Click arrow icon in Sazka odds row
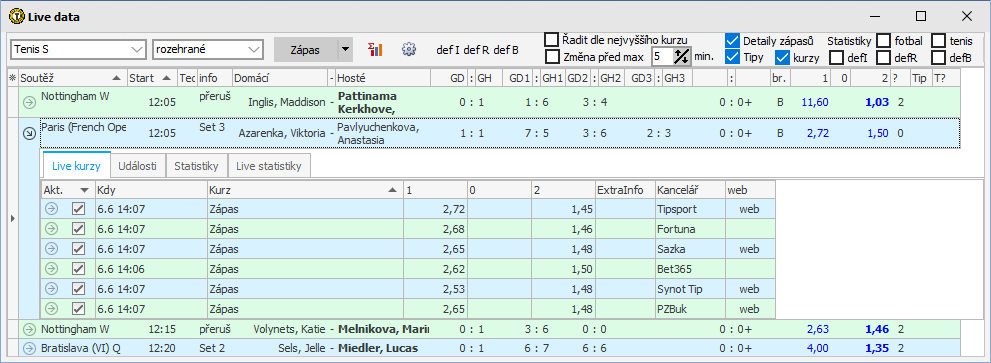The height and width of the screenshot is (363, 991). [x=51, y=249]
